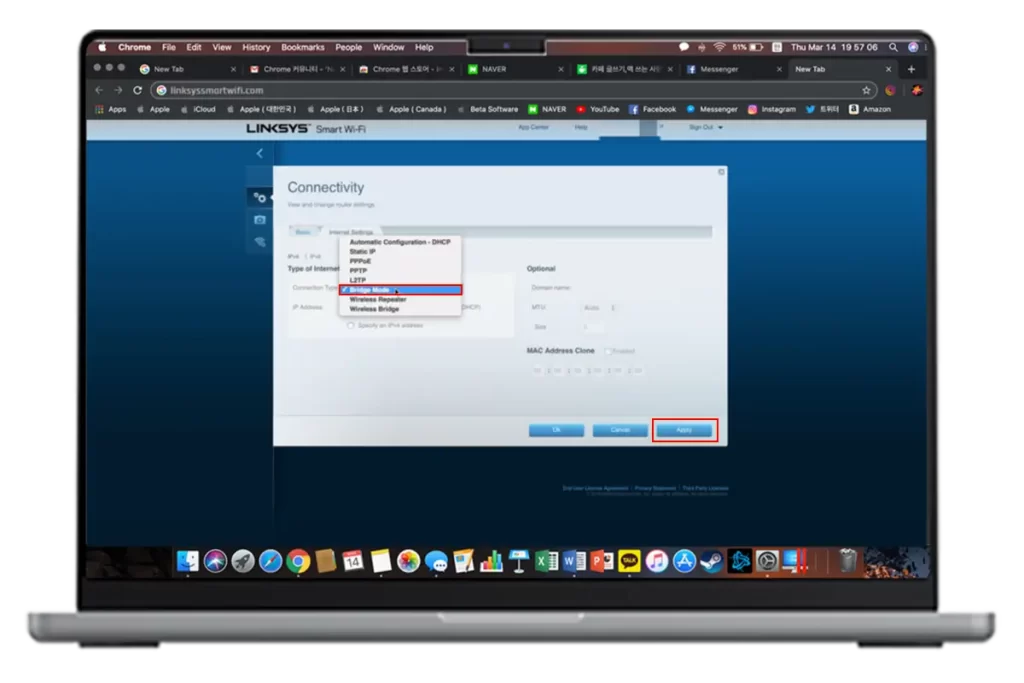
Task: Open the Help link in Linksys header
Action: click(x=581, y=127)
